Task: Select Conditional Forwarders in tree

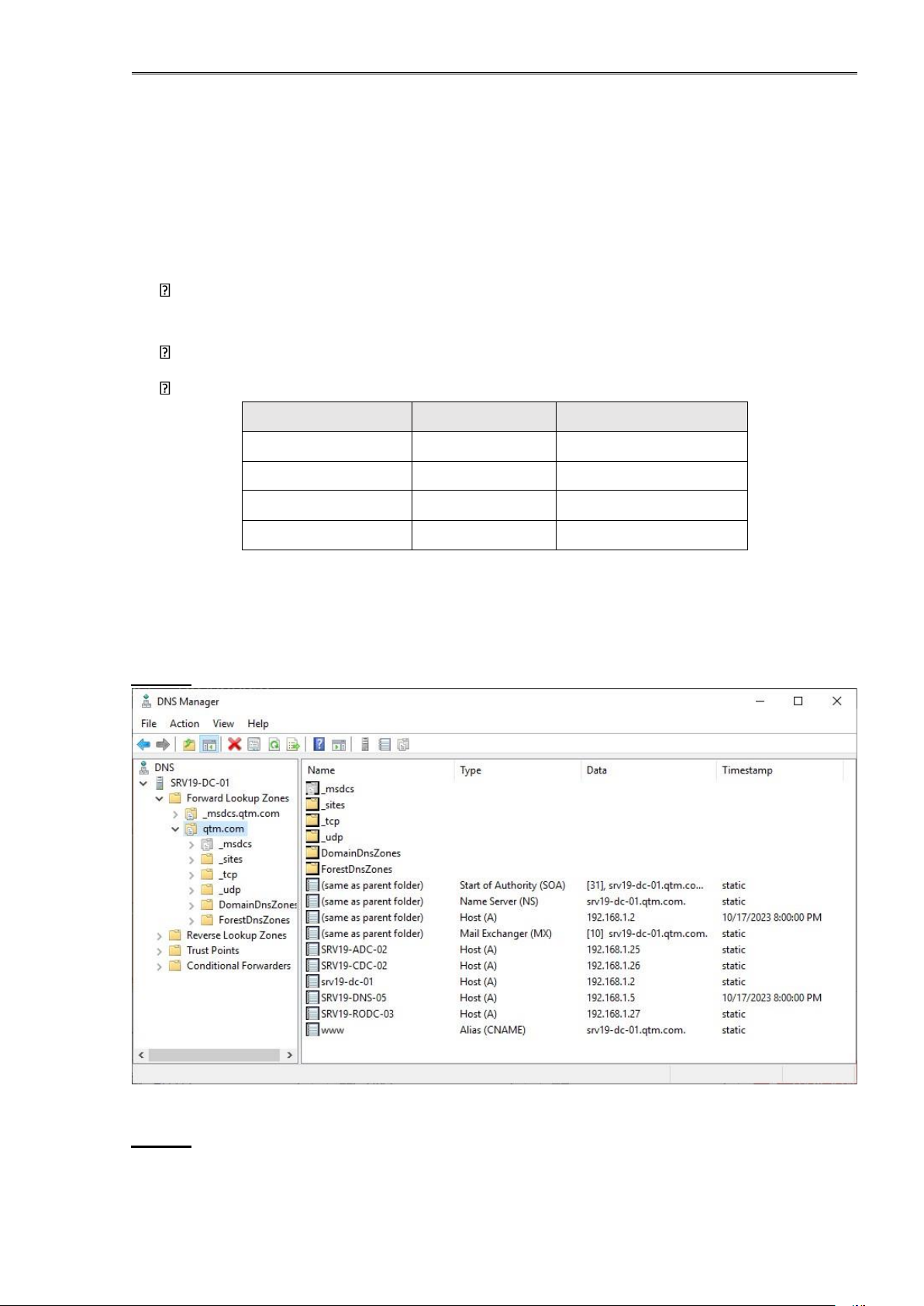Action: (239, 966)
